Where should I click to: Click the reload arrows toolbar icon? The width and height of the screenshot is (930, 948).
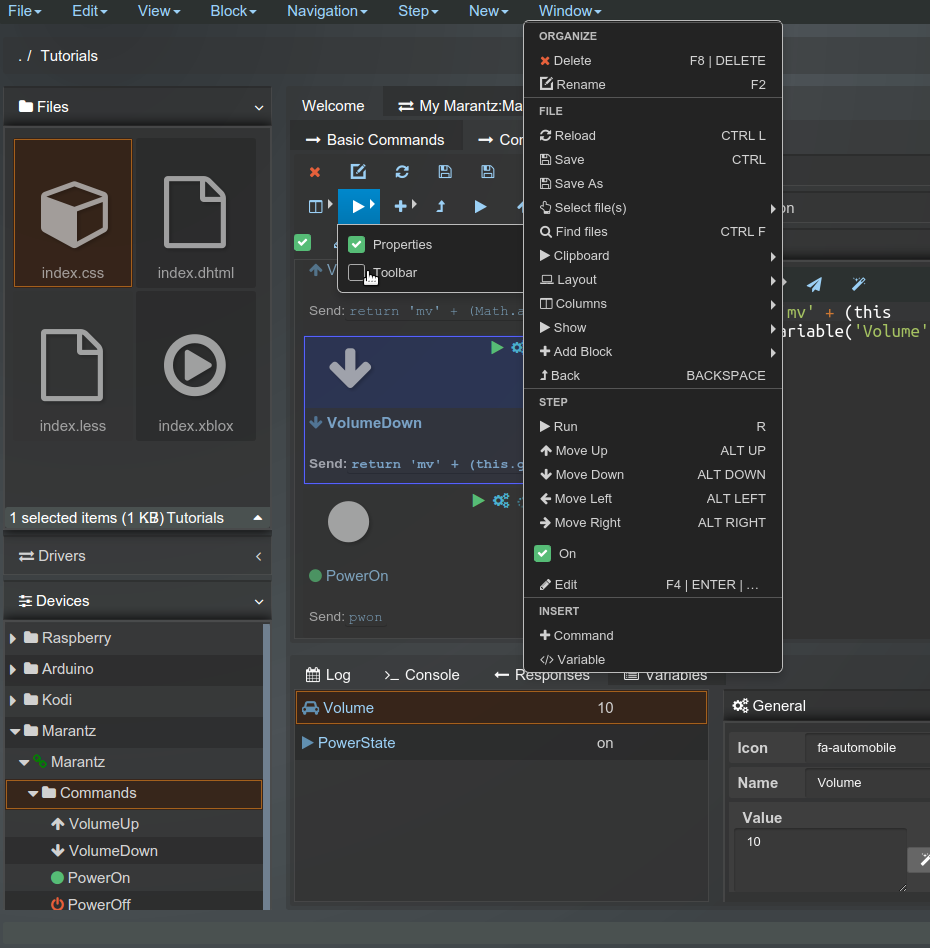click(x=402, y=172)
